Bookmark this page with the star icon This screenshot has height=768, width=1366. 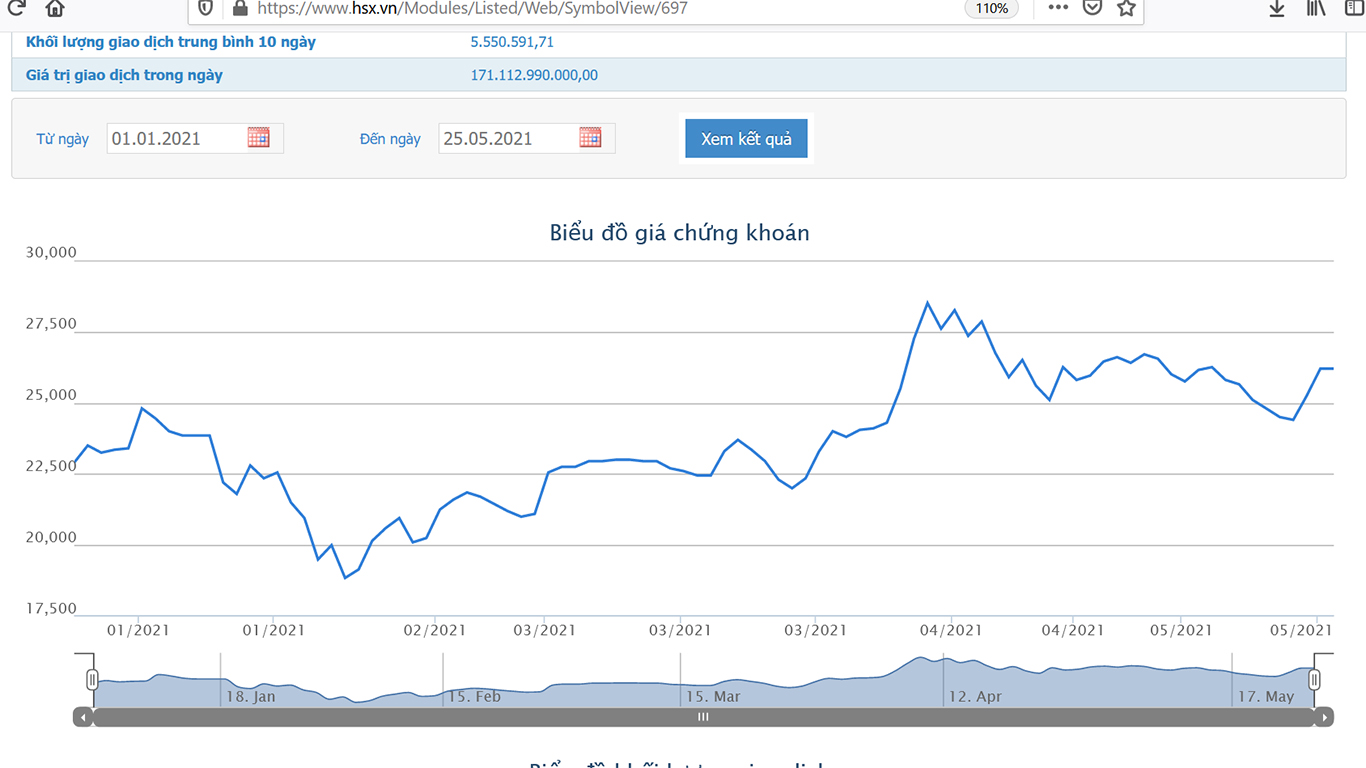click(x=1126, y=8)
